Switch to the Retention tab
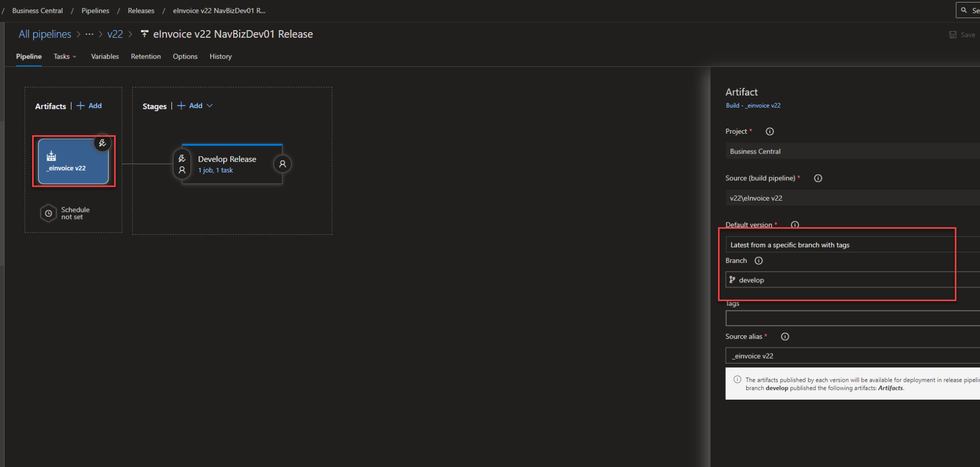 (146, 56)
